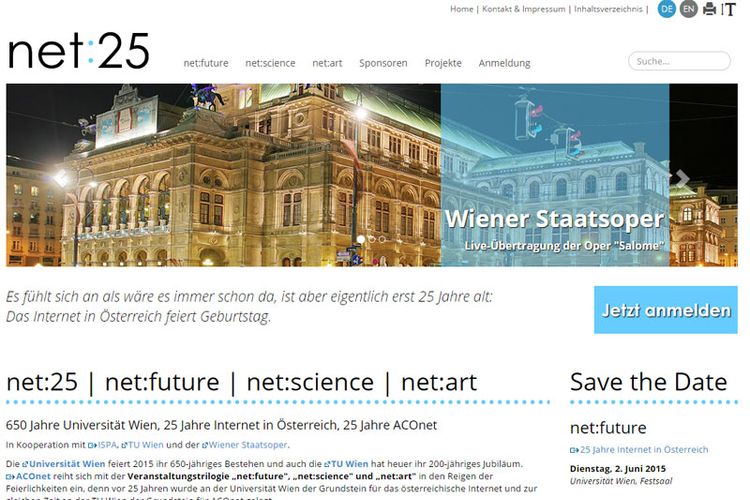The image size is (750, 500).
Task: Open 25 Jahre Internet in Österreich link
Action: pos(639,449)
